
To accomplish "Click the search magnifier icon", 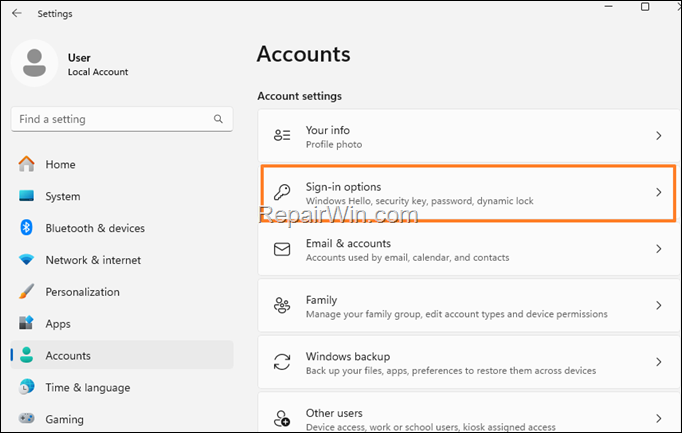I will 218,119.
